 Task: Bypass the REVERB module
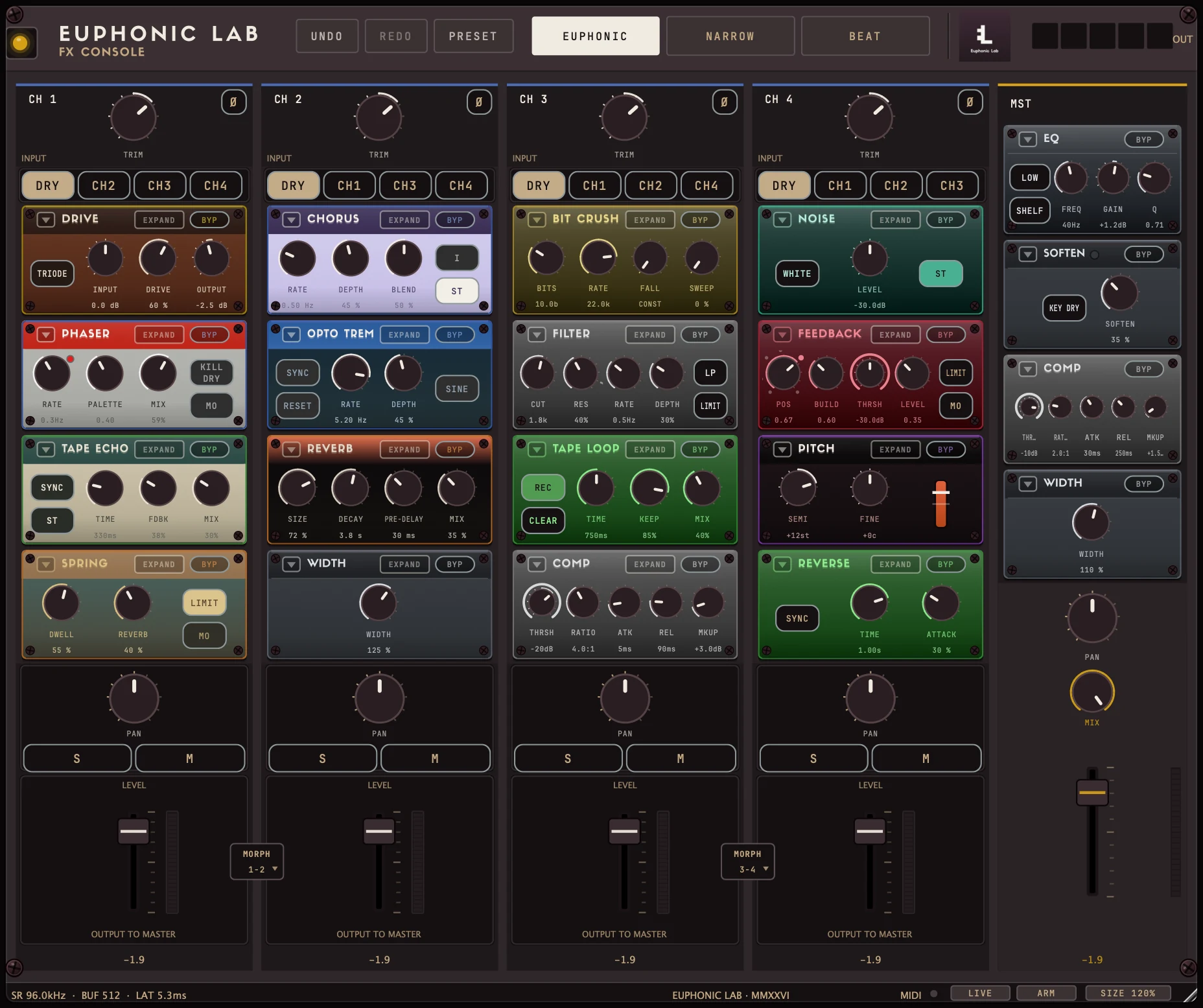[454, 449]
